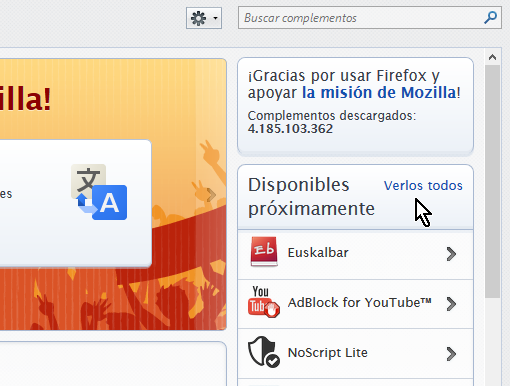The height and width of the screenshot is (386, 510).
Task: Click the Euskalbar add-on icon
Action: click(264, 252)
